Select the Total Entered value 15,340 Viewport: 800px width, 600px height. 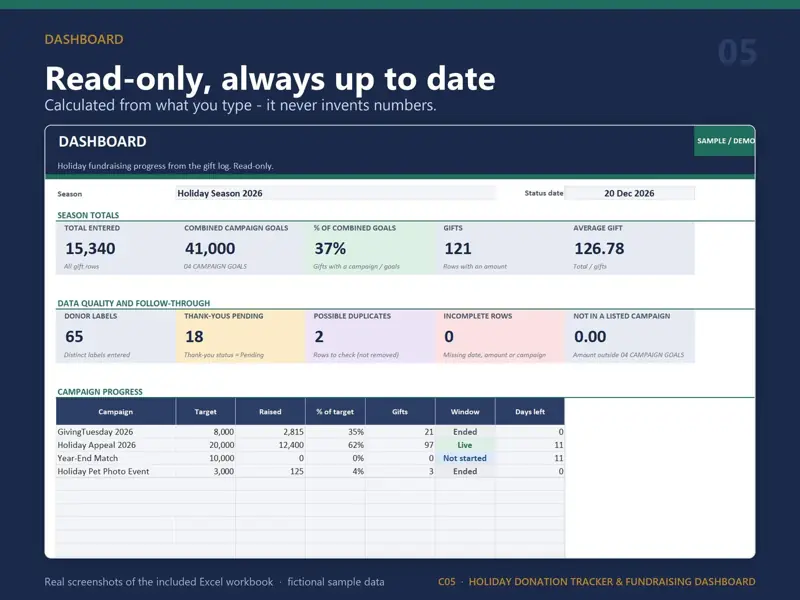(90, 248)
